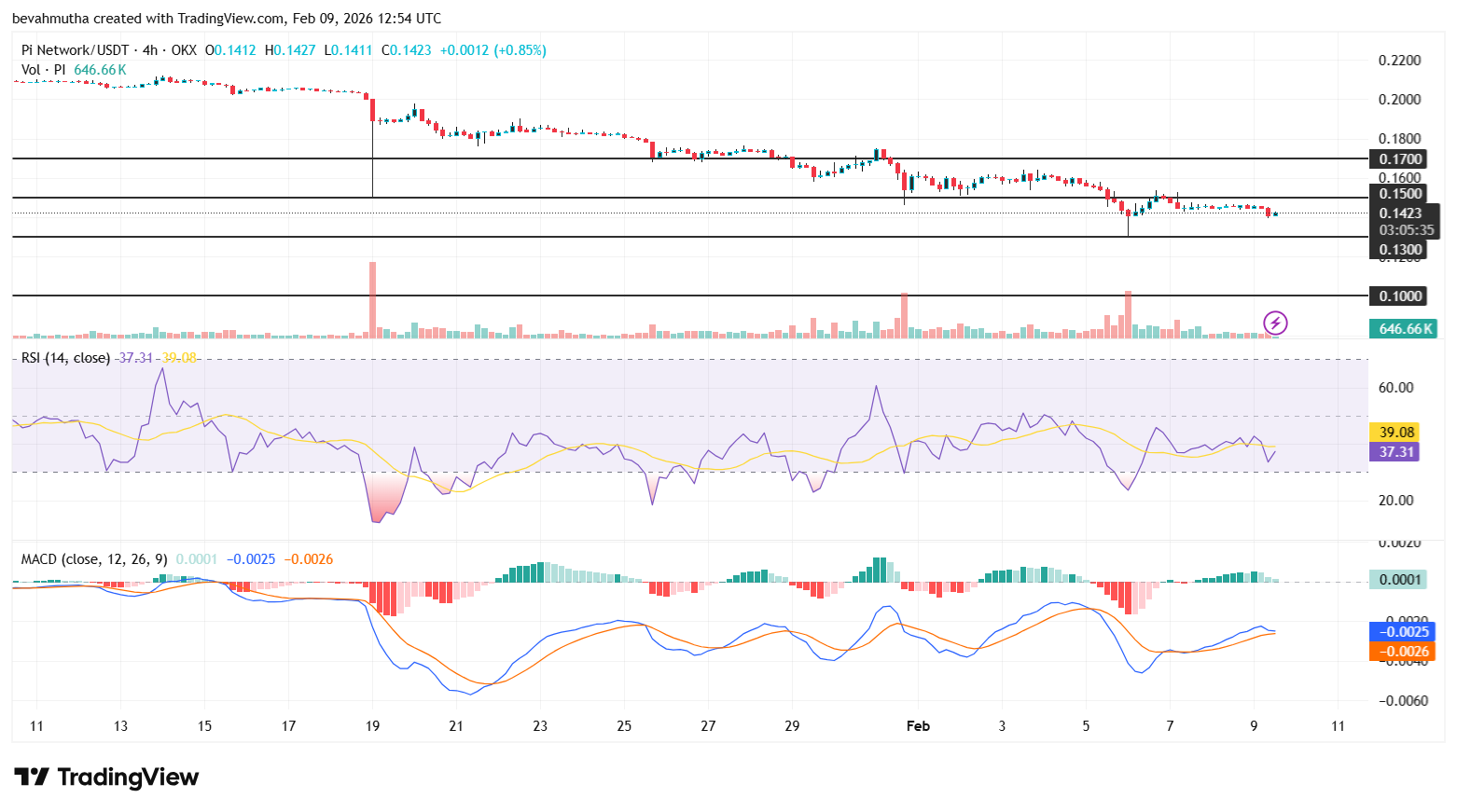Click the yellow RSI value 39.08
The height and width of the screenshot is (812, 1457).
point(1395,432)
